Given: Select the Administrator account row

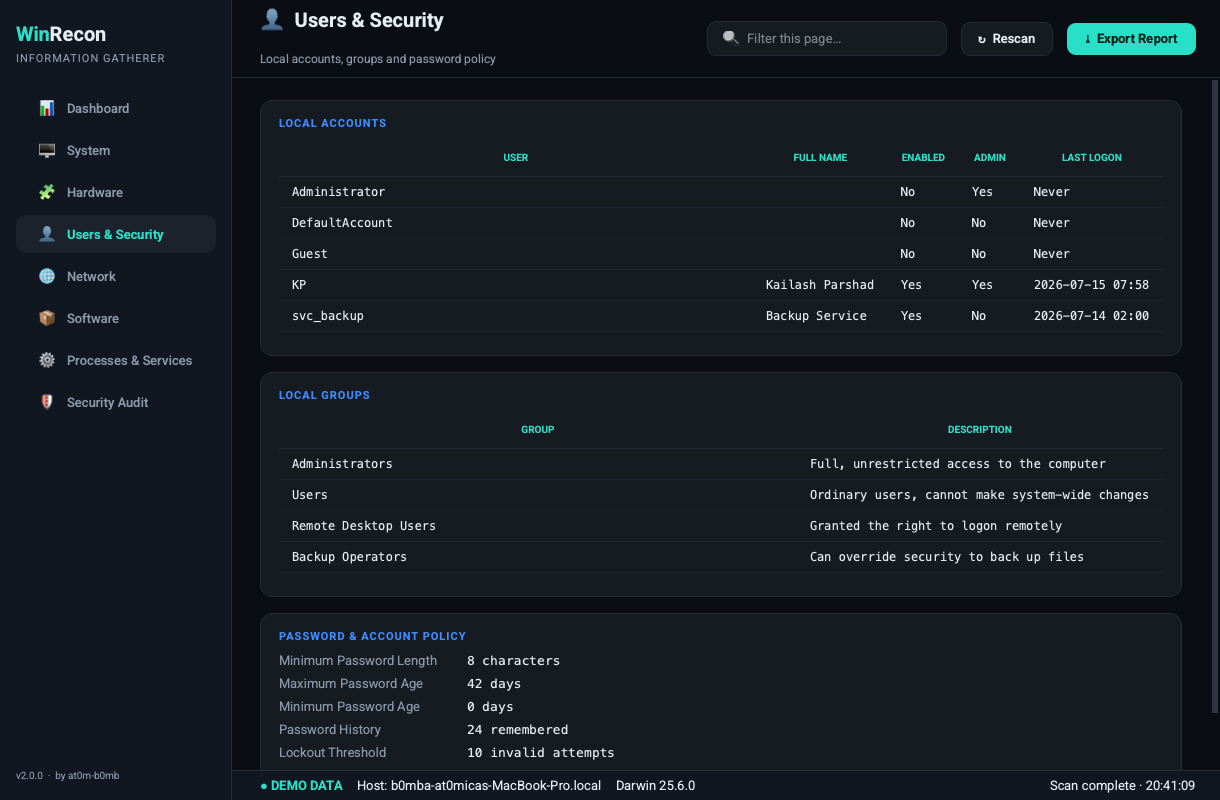Looking at the screenshot, I should (721, 192).
